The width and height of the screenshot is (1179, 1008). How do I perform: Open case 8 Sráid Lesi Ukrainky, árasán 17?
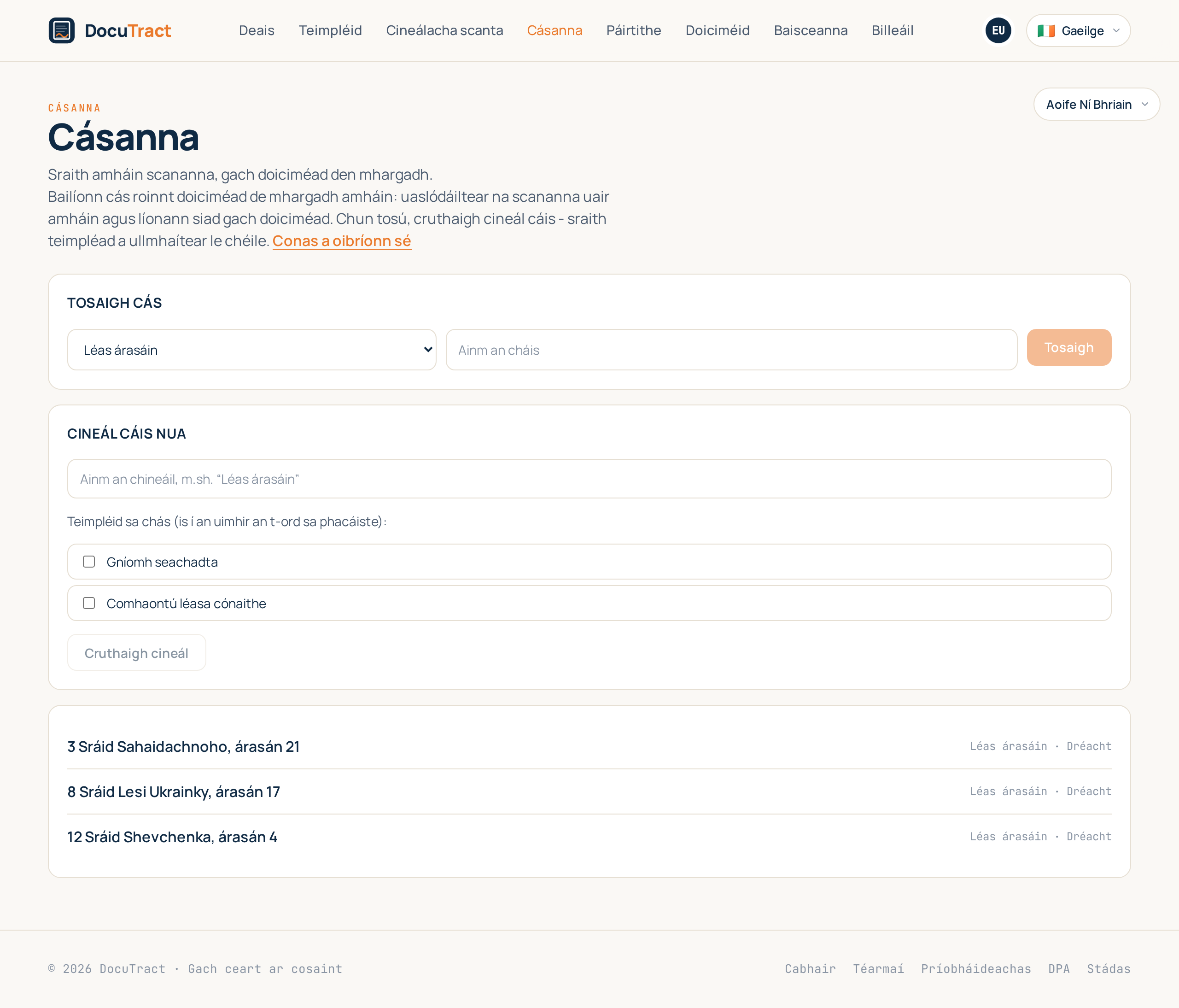click(174, 792)
